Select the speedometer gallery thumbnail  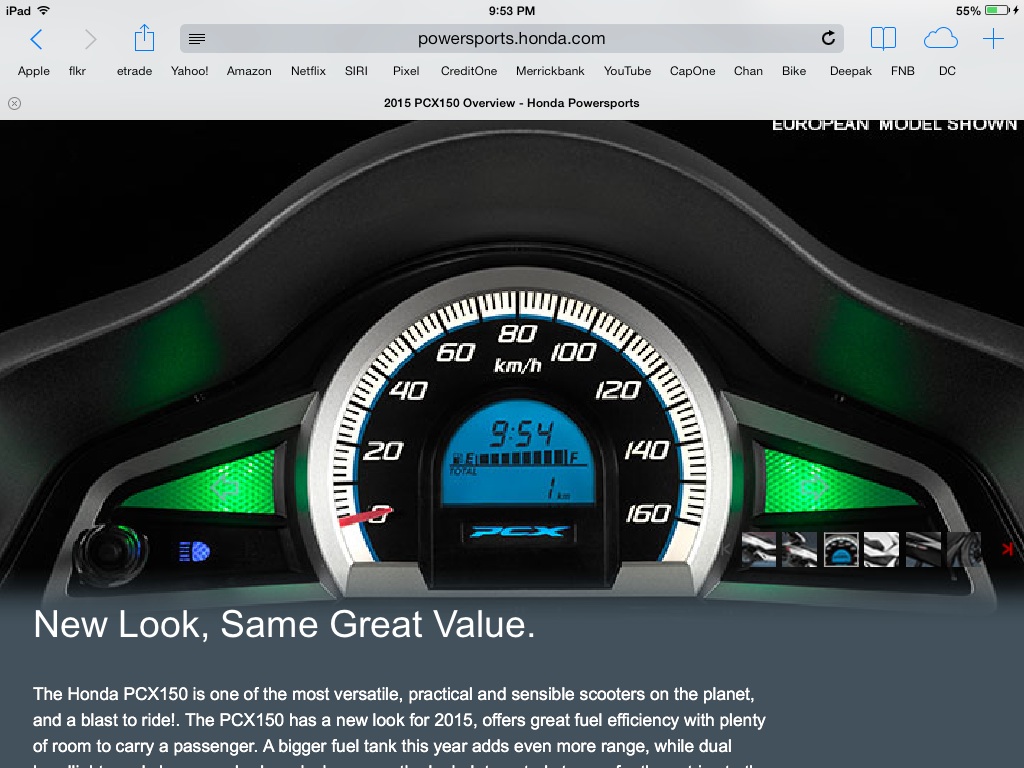[x=841, y=549]
